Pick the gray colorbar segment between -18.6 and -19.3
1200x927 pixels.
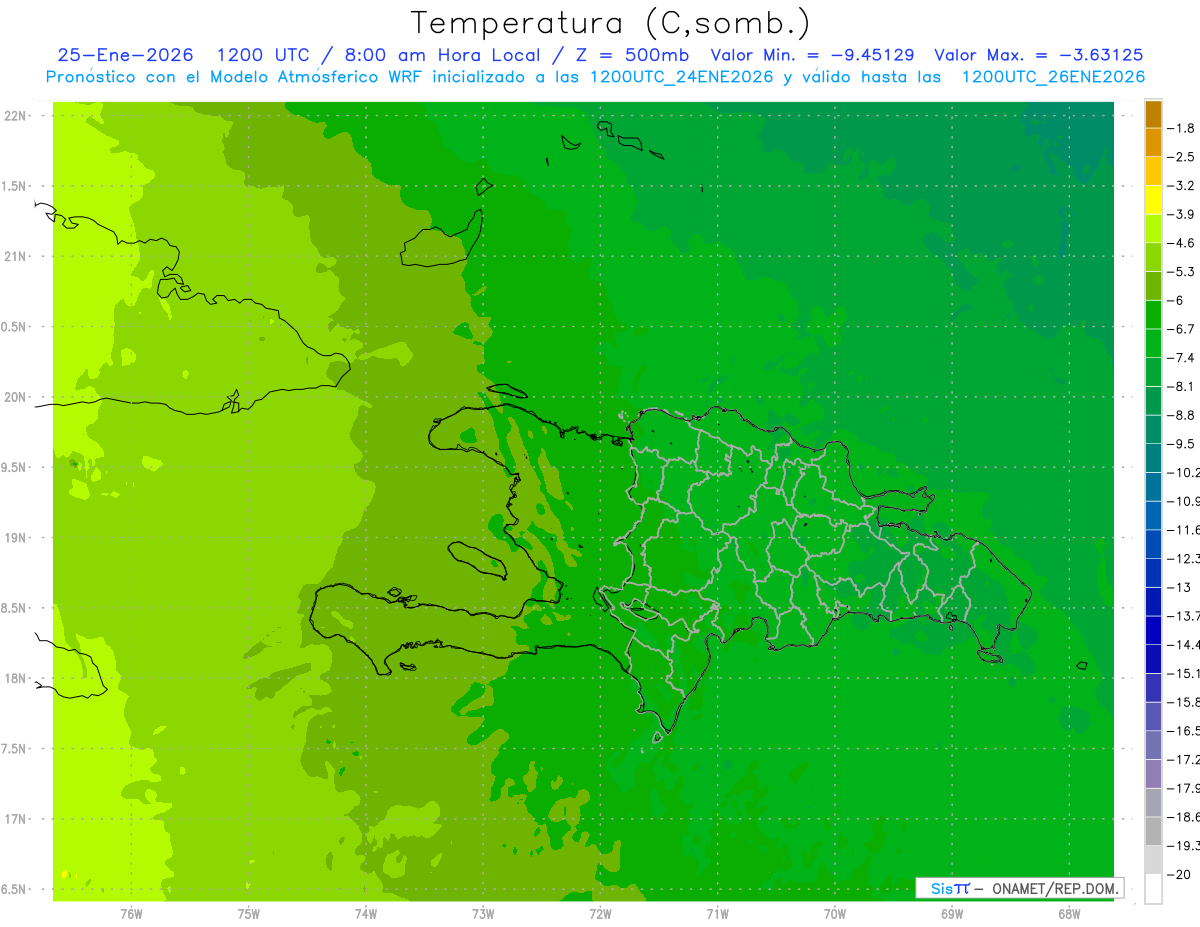tap(1153, 830)
